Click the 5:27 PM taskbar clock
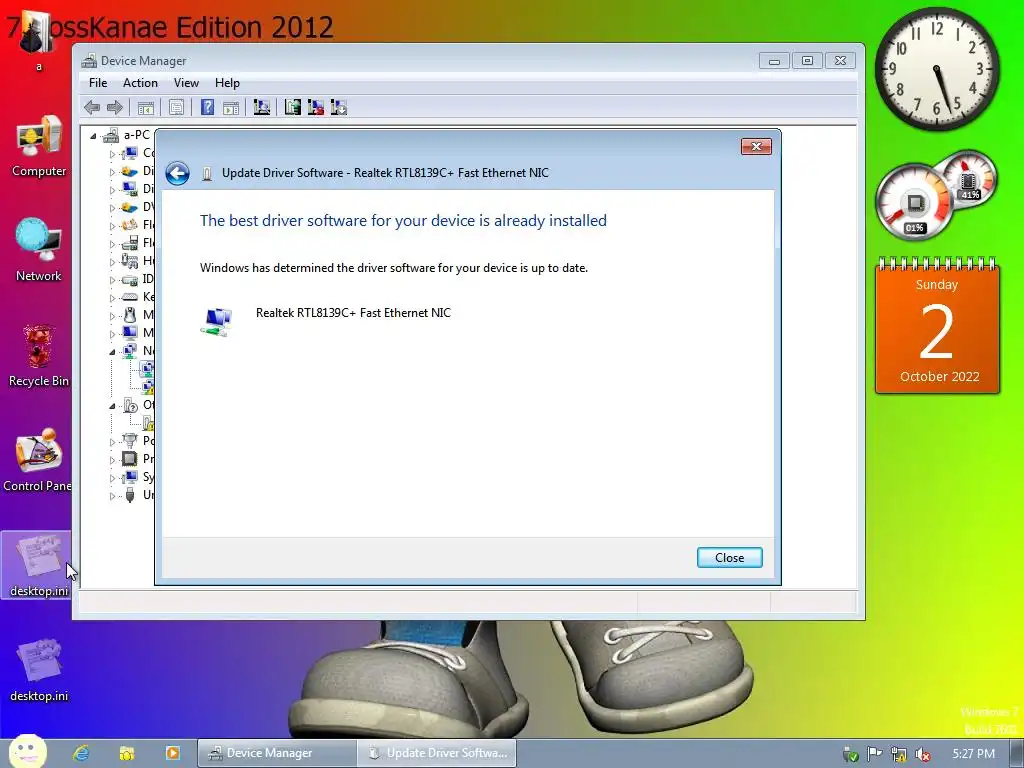 (x=973, y=754)
